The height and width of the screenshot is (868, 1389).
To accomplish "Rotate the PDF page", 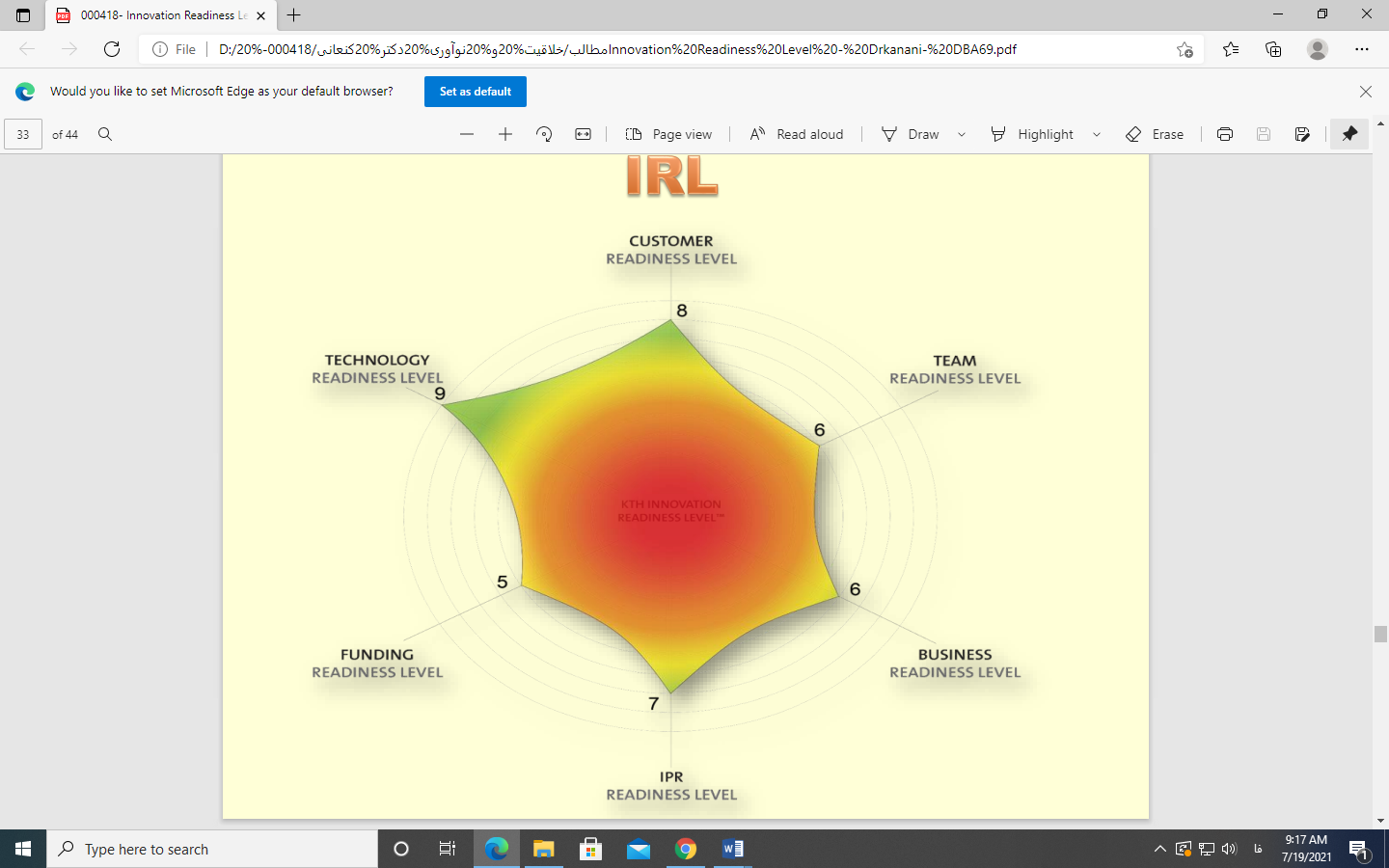I will tap(544, 134).
